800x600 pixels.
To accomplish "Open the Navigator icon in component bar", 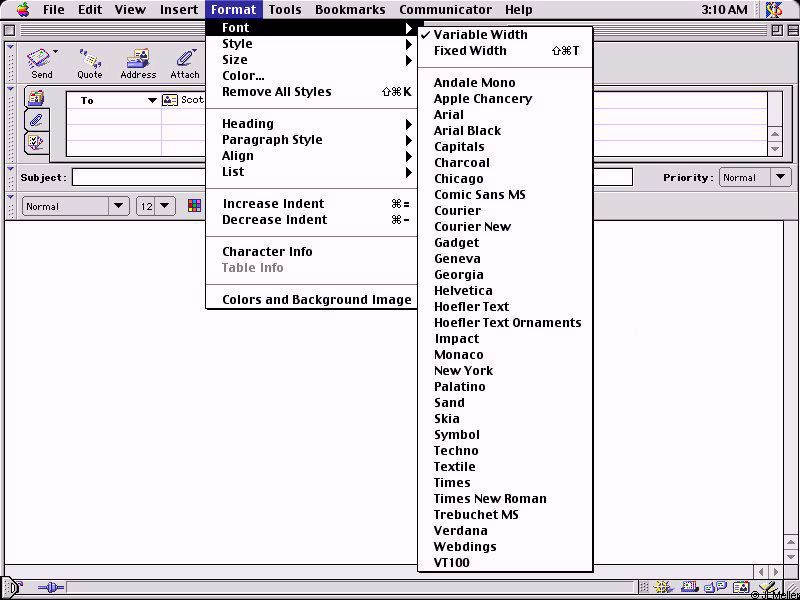I will point(663,588).
